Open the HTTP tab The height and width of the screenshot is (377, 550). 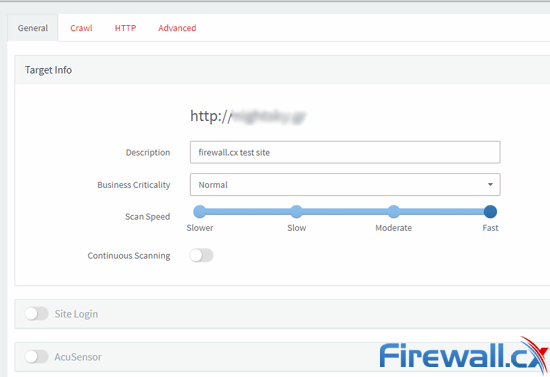[125, 28]
